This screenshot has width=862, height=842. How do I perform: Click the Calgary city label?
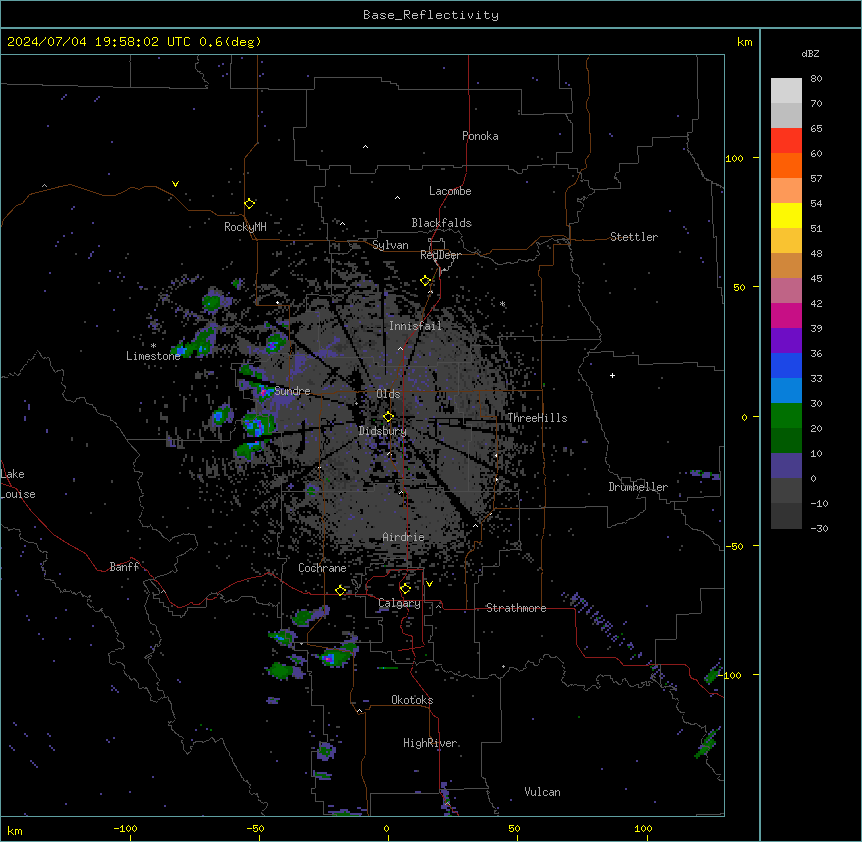[x=400, y=603]
